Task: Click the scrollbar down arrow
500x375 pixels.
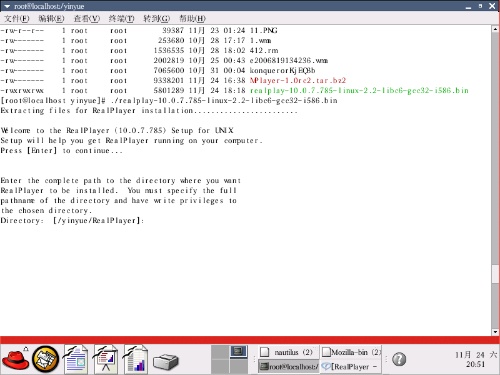Action: point(495,332)
